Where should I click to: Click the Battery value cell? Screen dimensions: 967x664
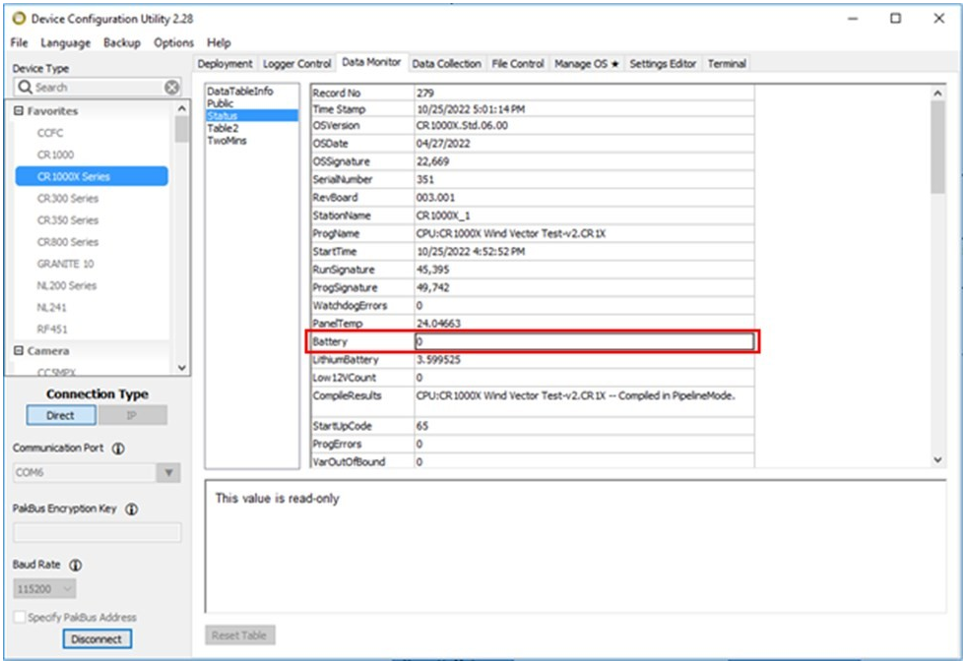pyautogui.click(x=584, y=342)
